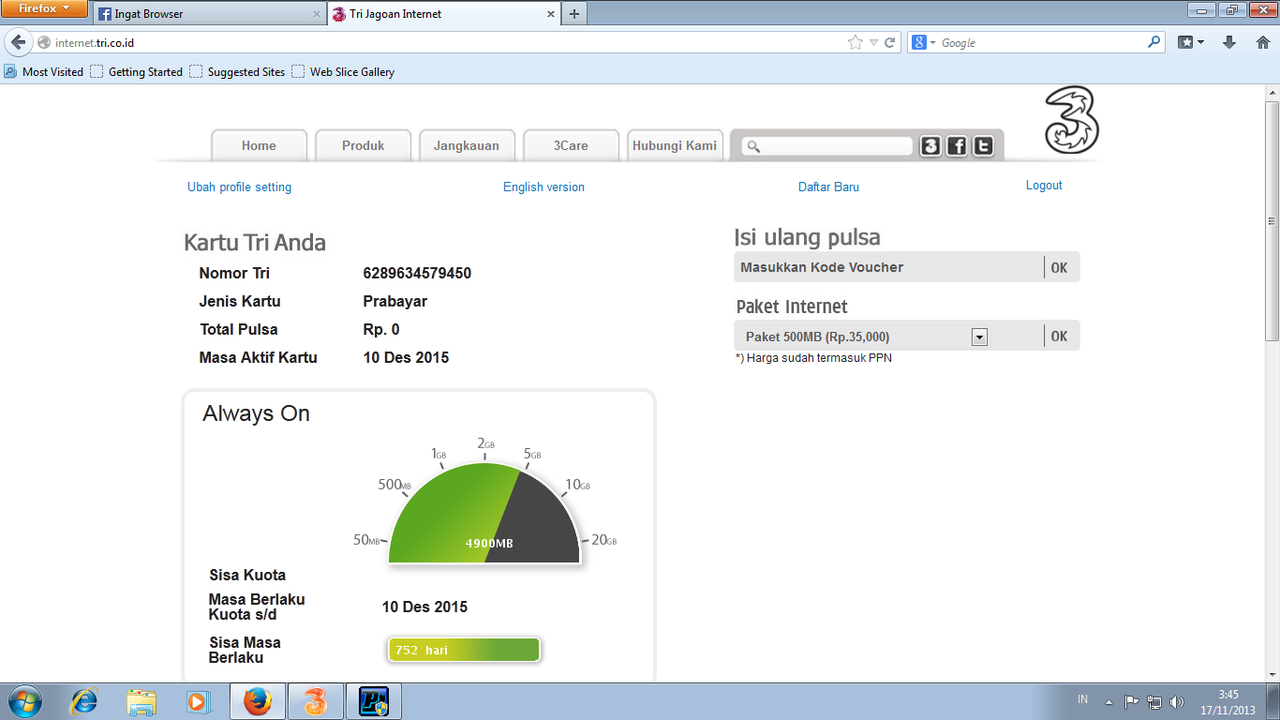1280x720 pixels.
Task: Click the 752 hari progress bar
Action: click(463, 649)
